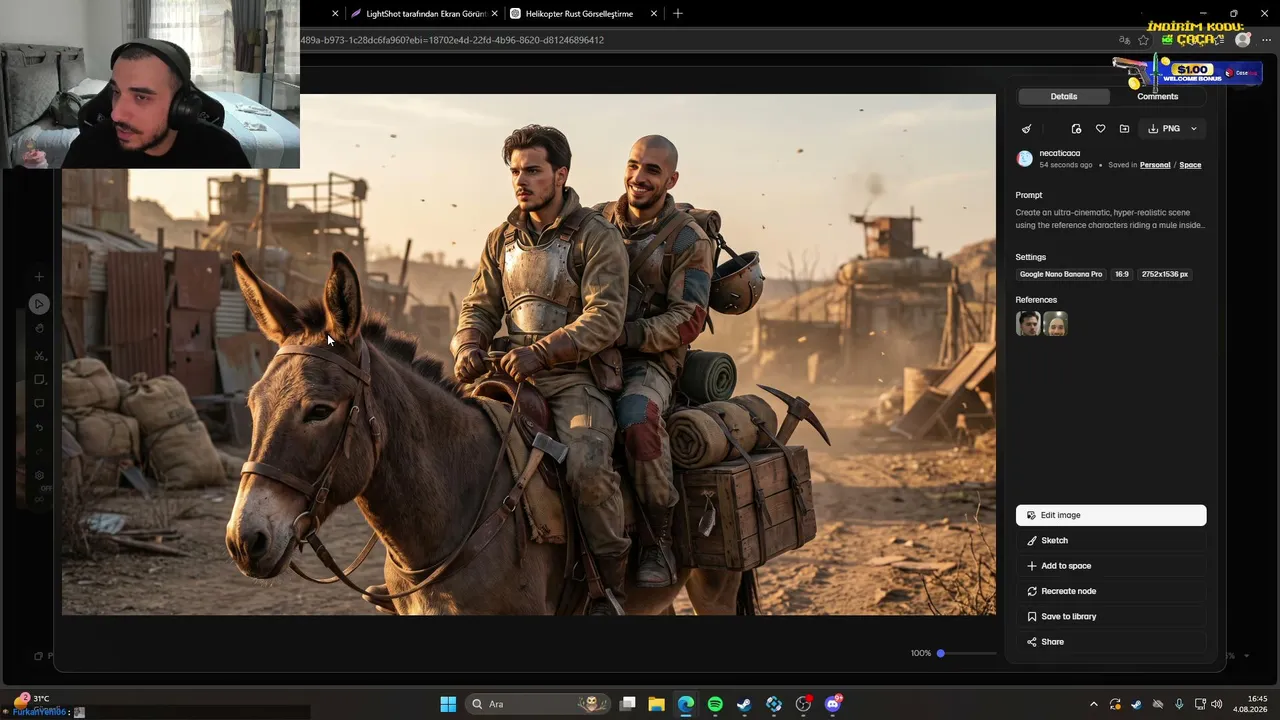Open Discord from the taskbar

[x=833, y=704]
